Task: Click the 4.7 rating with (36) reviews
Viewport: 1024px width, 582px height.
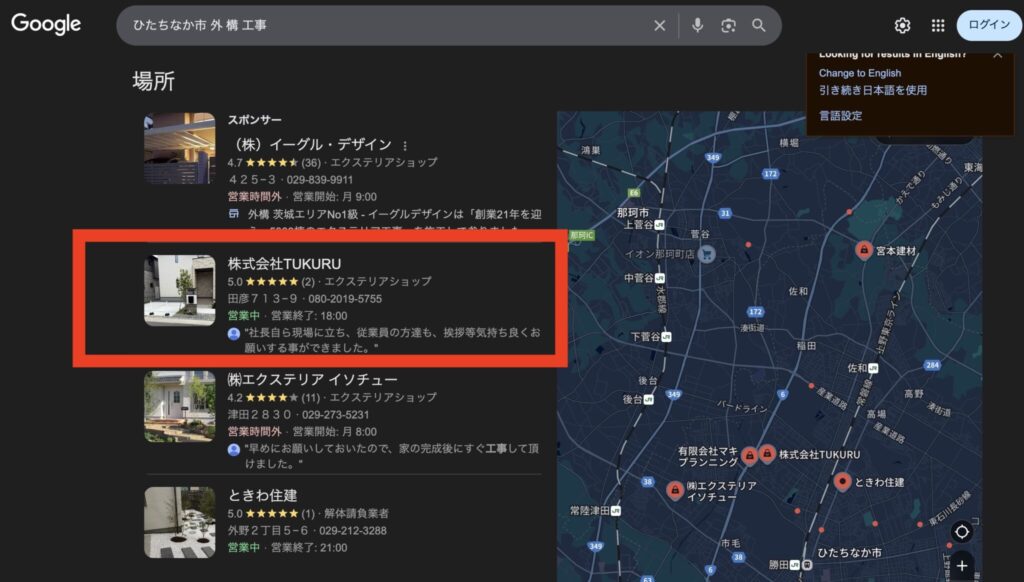Action: point(274,163)
